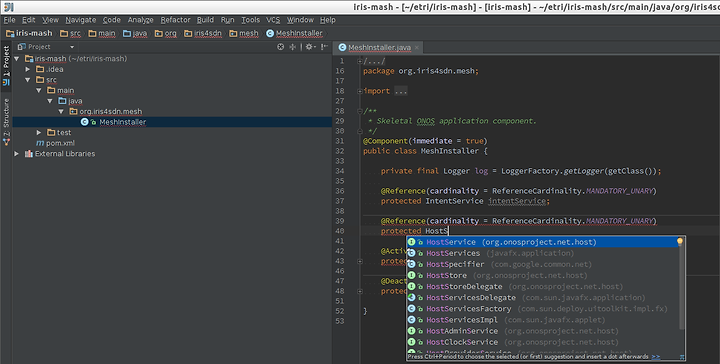
Task: Select MeshInstaller in project tree
Action: (123, 122)
